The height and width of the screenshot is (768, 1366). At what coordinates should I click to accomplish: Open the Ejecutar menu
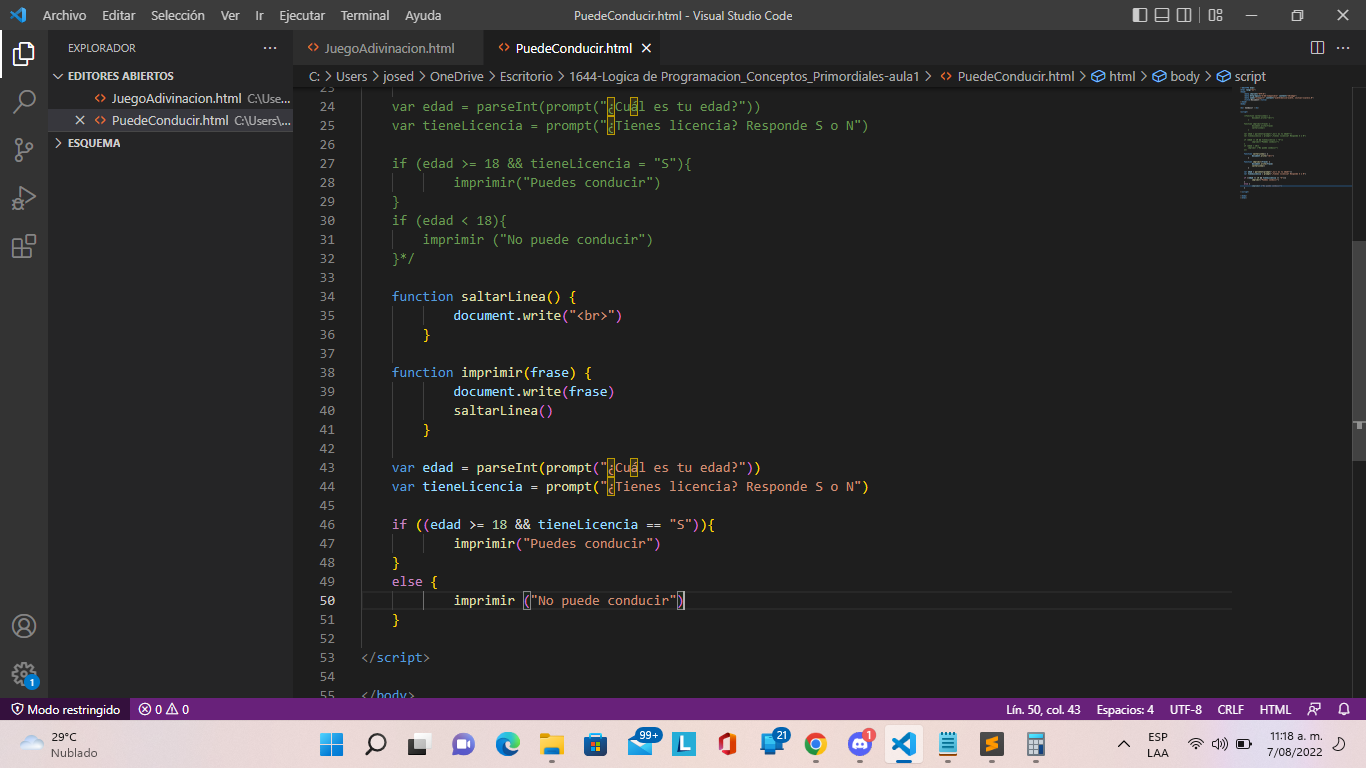[x=302, y=15]
